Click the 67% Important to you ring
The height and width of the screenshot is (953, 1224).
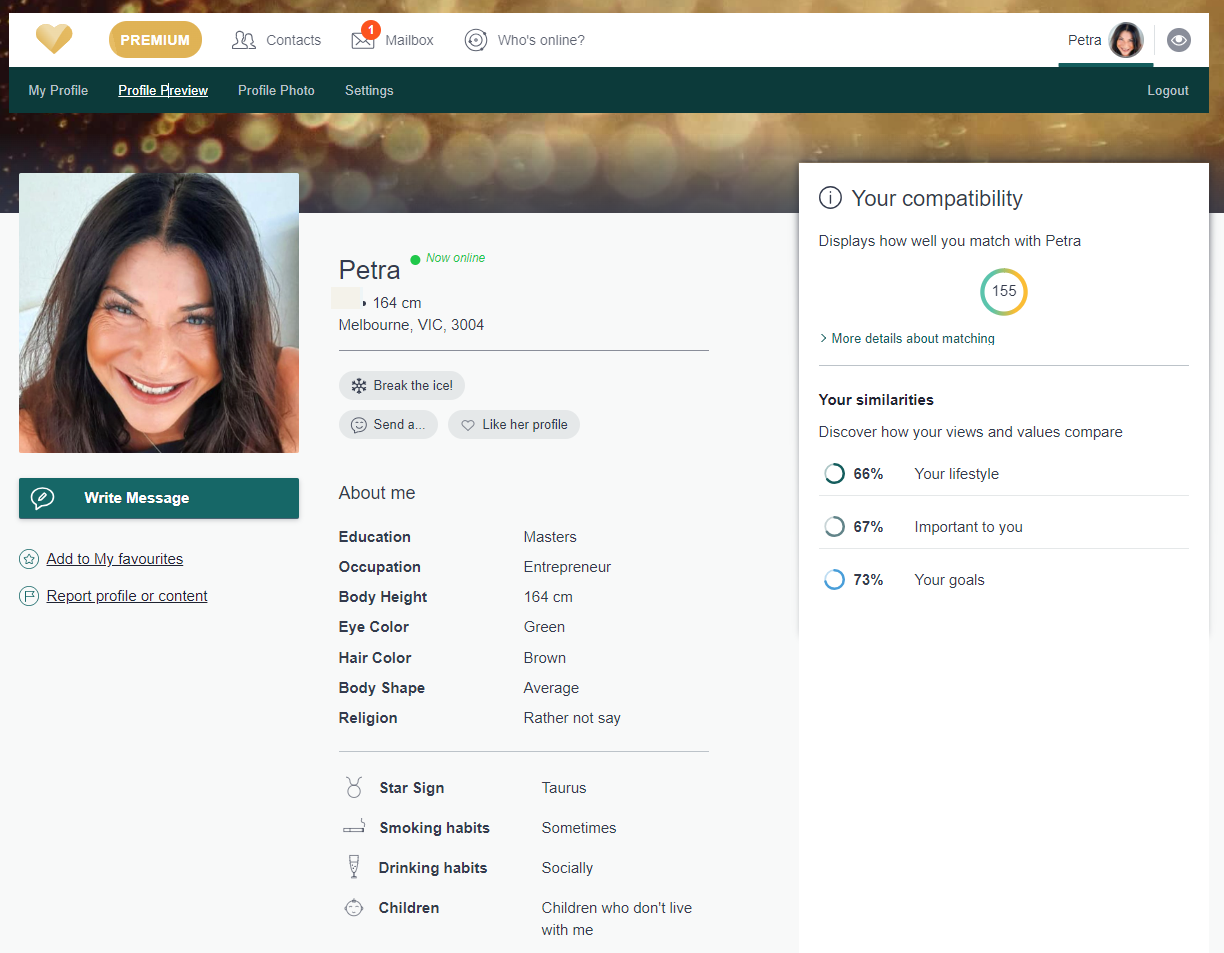click(x=834, y=527)
